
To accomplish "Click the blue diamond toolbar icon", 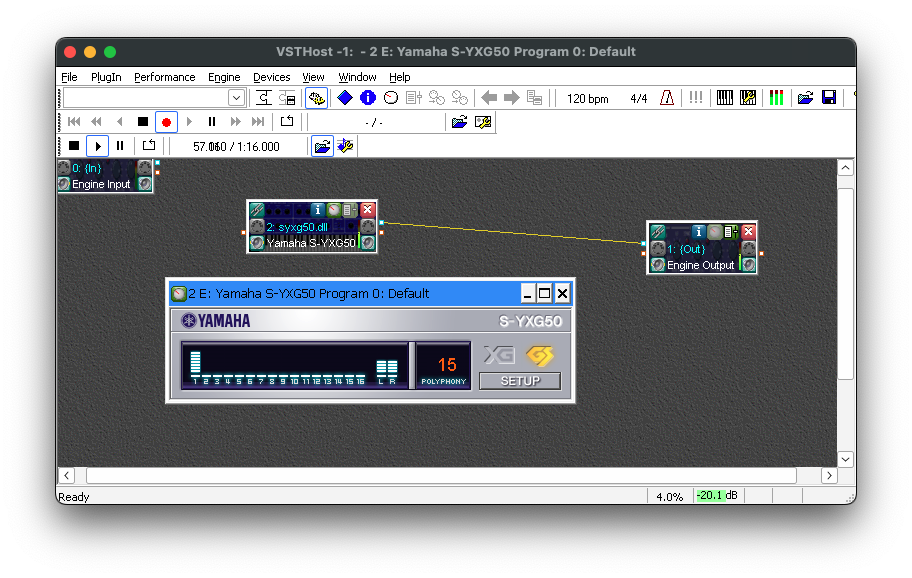I will coord(345,98).
